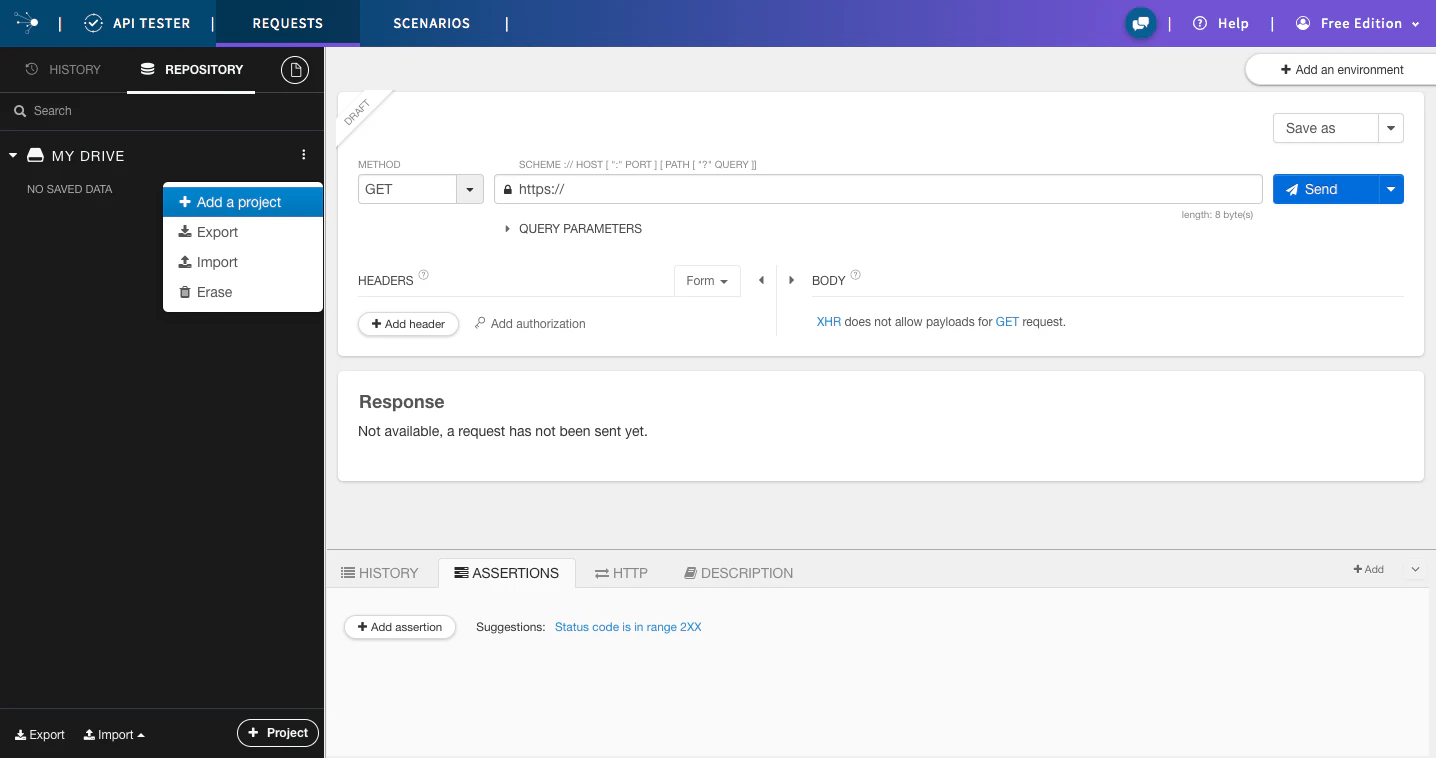The image size is (1436, 758).
Task: Collapse the bottom panel with chevron
Action: coord(1415,569)
